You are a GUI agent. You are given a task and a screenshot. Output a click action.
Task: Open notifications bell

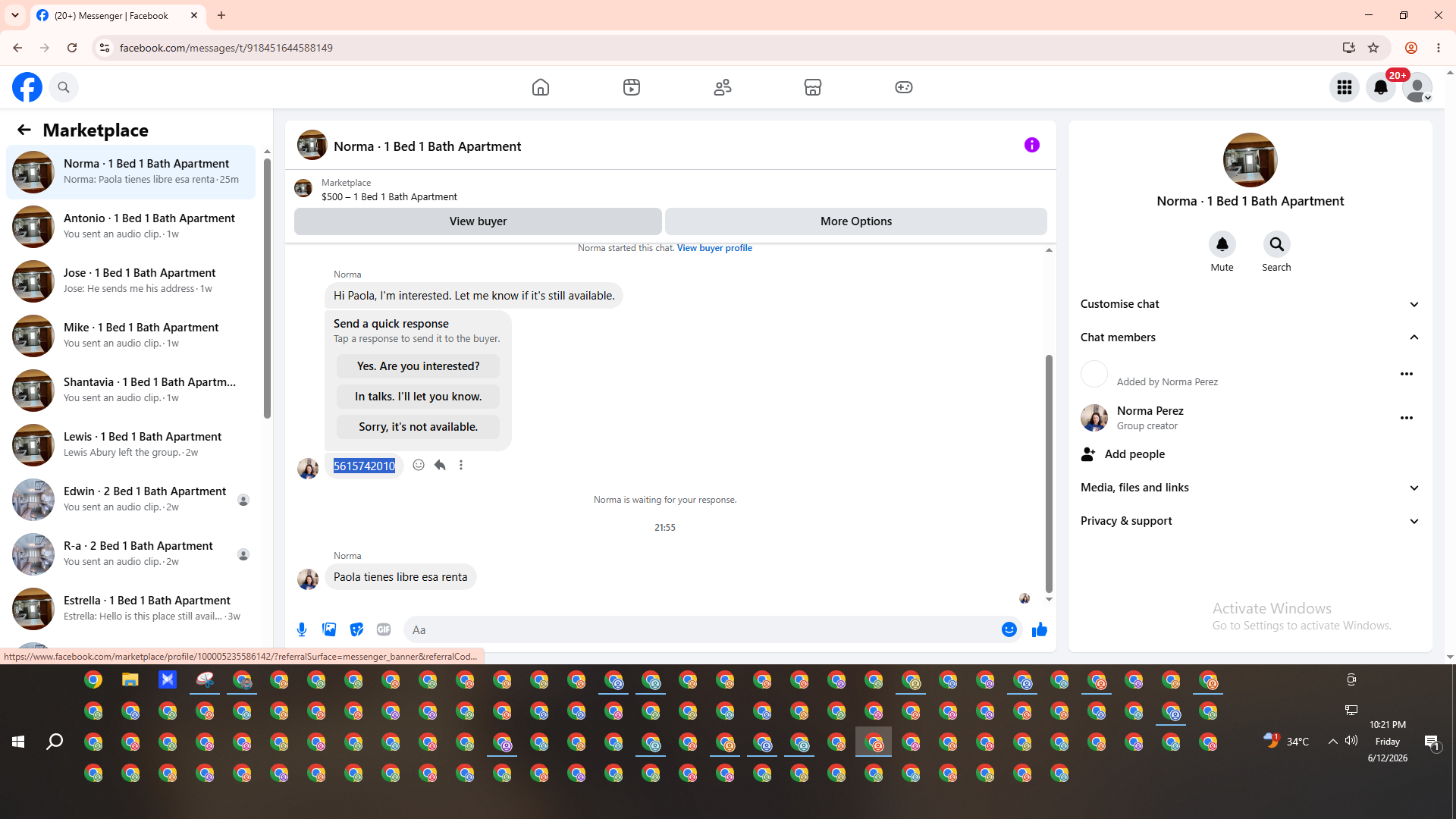(x=1381, y=87)
